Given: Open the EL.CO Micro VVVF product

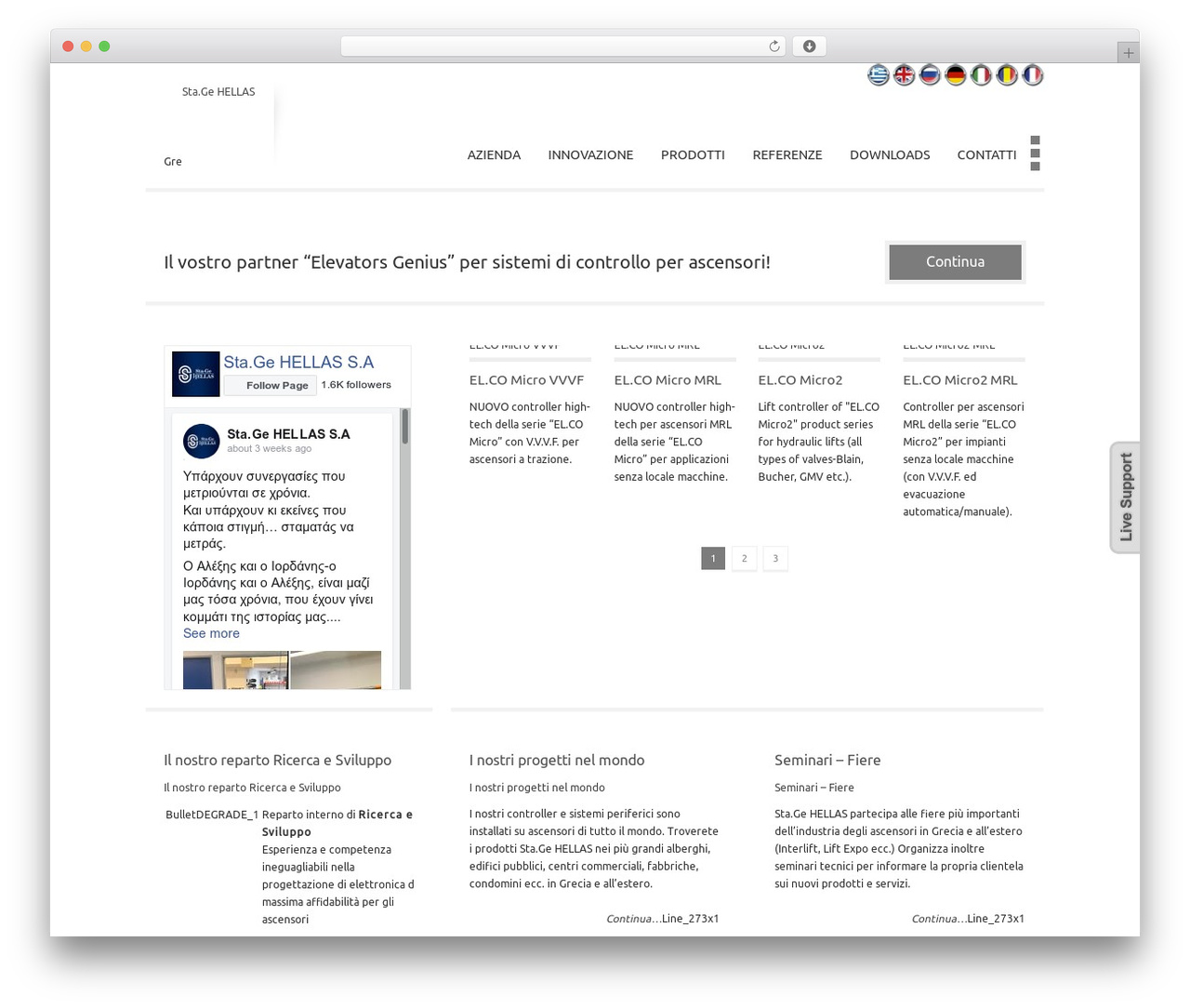Looking at the screenshot, I should pos(526,380).
